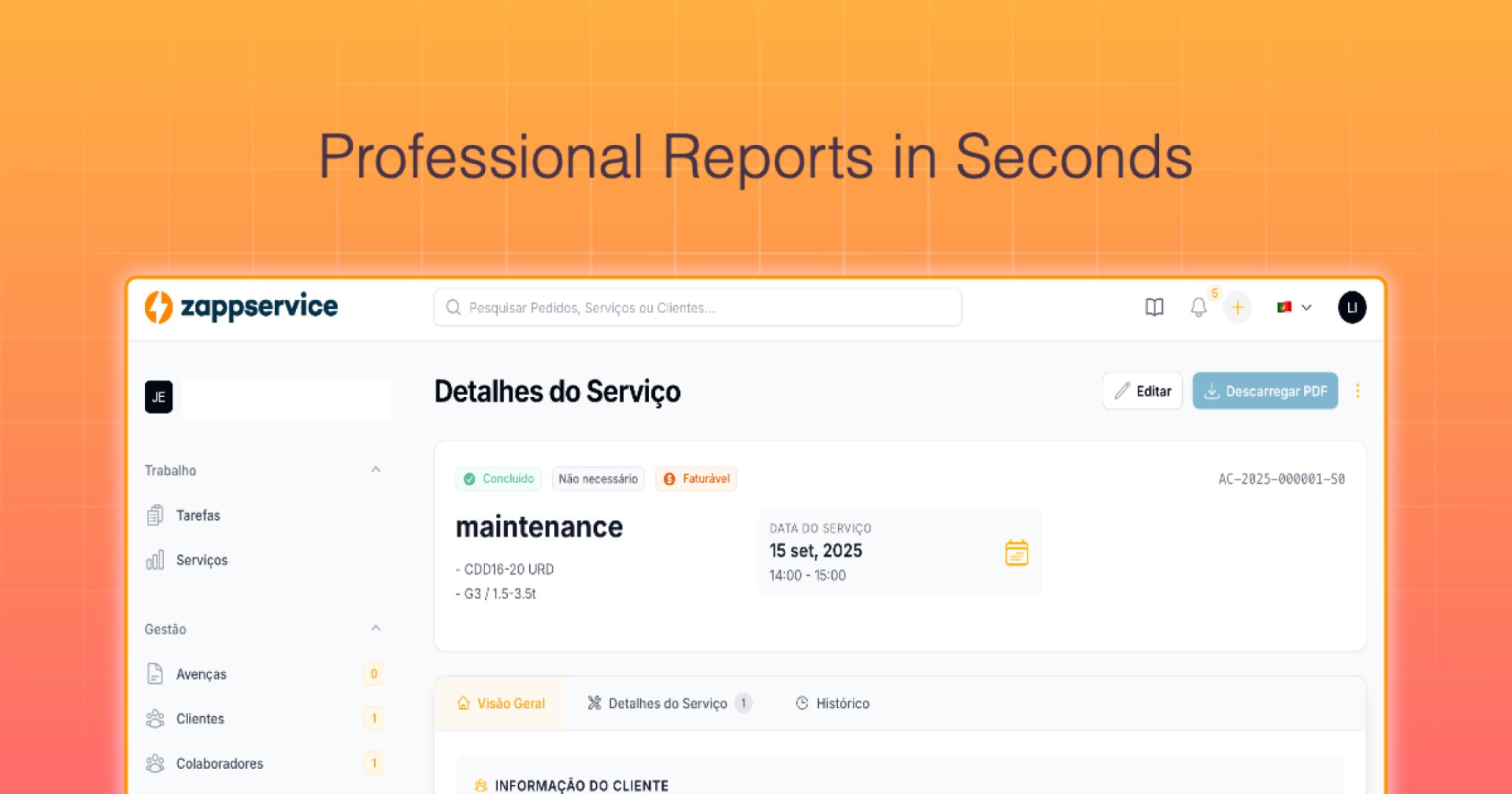Image resolution: width=1512 pixels, height=794 pixels.
Task: Open the documentation book icon
Action: (x=1154, y=307)
